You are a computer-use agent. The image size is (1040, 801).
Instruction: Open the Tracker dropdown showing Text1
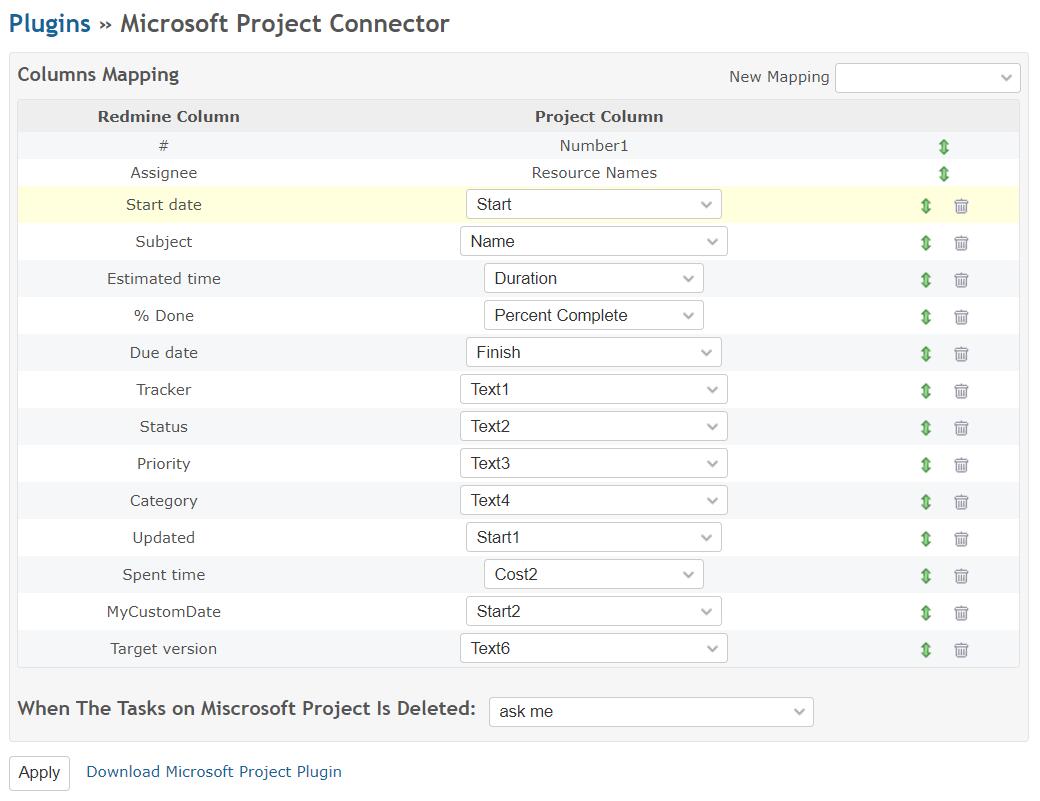(594, 389)
